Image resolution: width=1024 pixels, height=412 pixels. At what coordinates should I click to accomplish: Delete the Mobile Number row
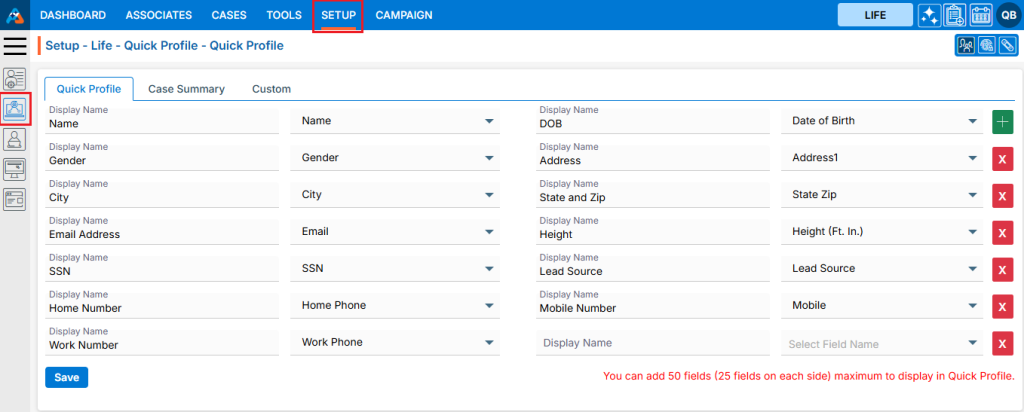pos(1002,307)
